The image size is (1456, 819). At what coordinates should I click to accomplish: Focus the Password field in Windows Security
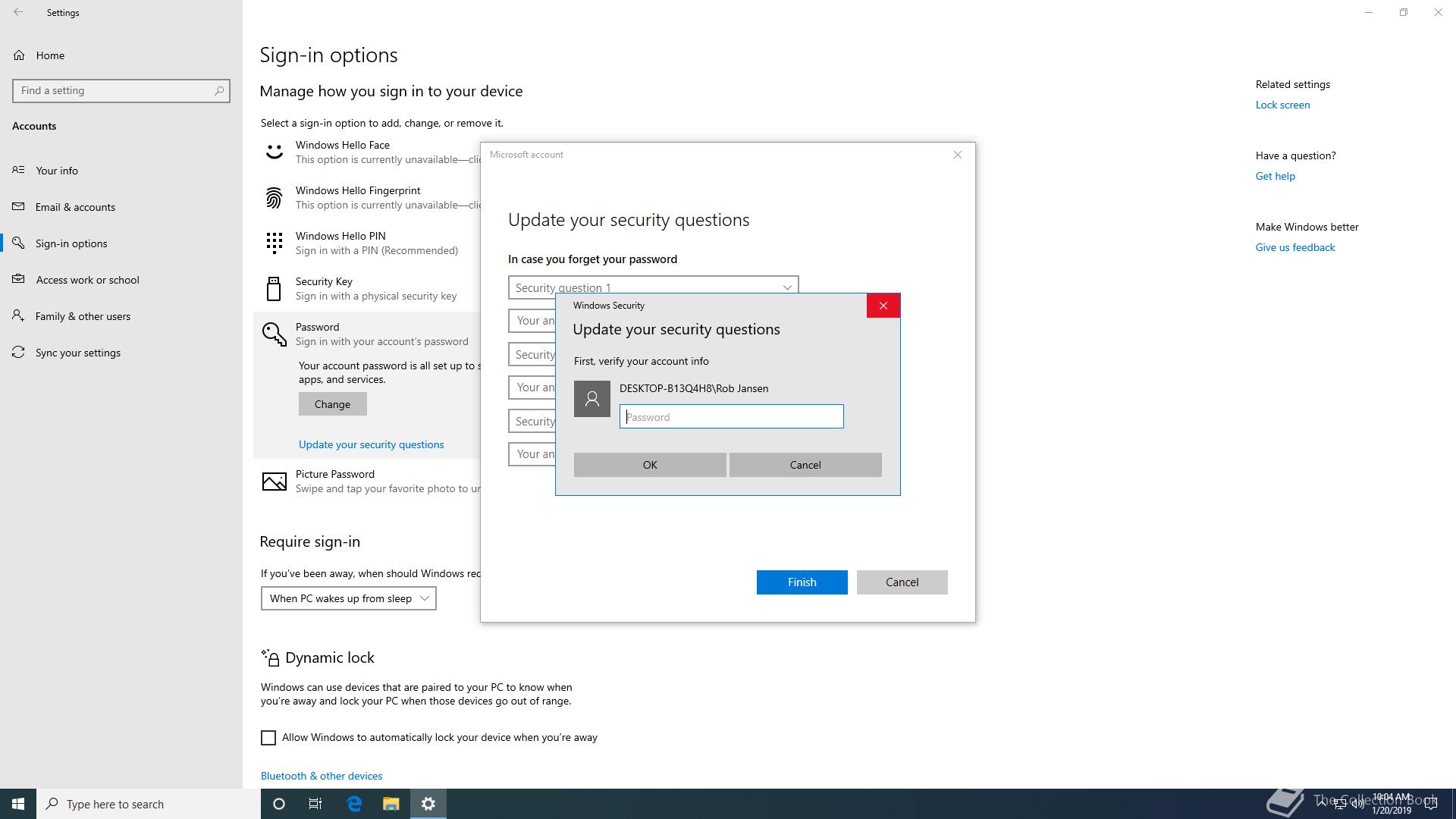click(731, 416)
